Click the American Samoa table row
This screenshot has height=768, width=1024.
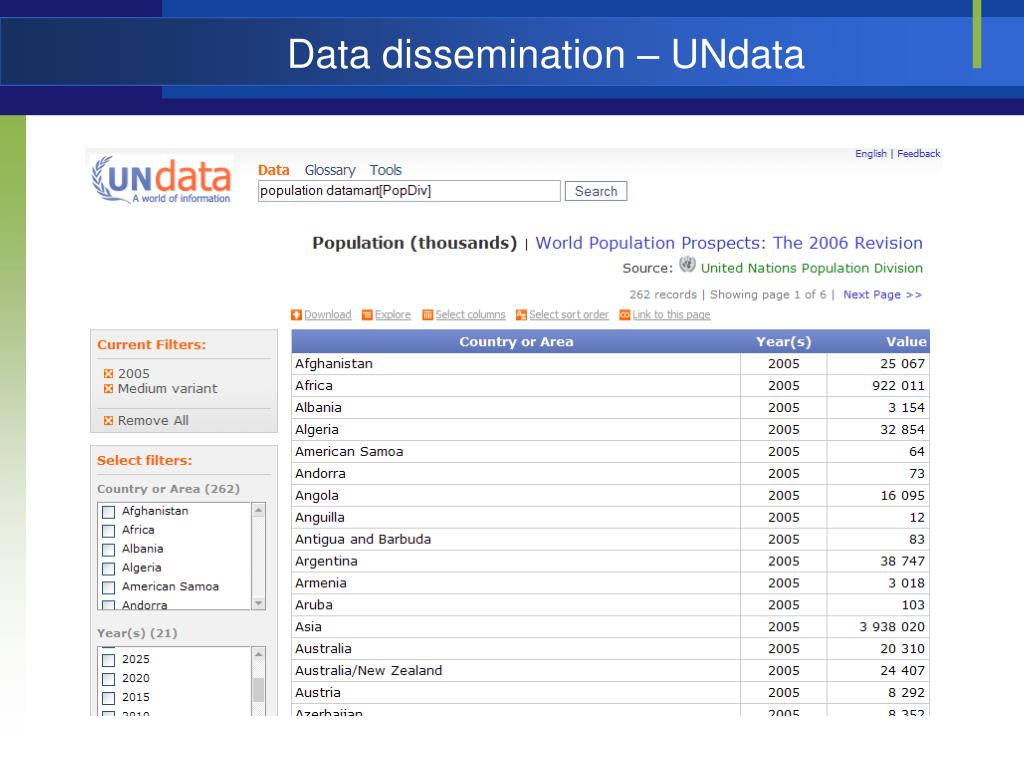coord(611,451)
